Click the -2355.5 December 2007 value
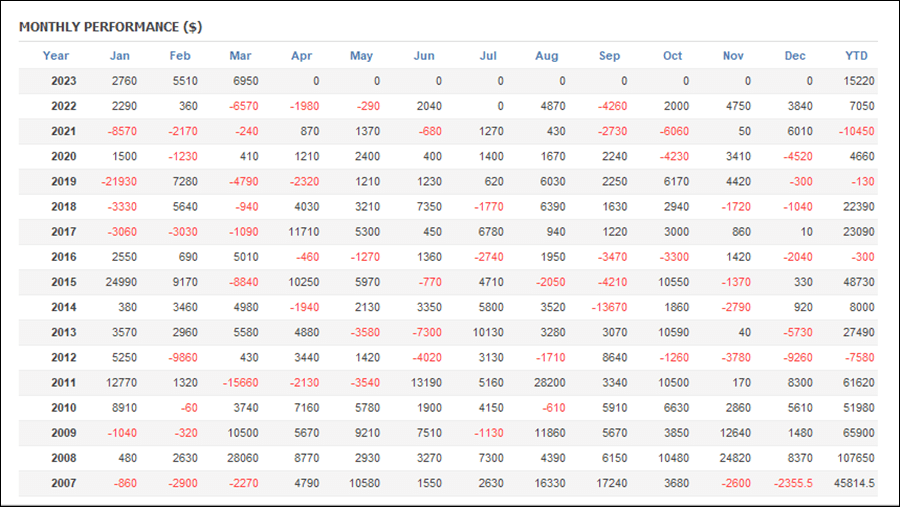Viewport: 900px width, 507px height. 793,483
